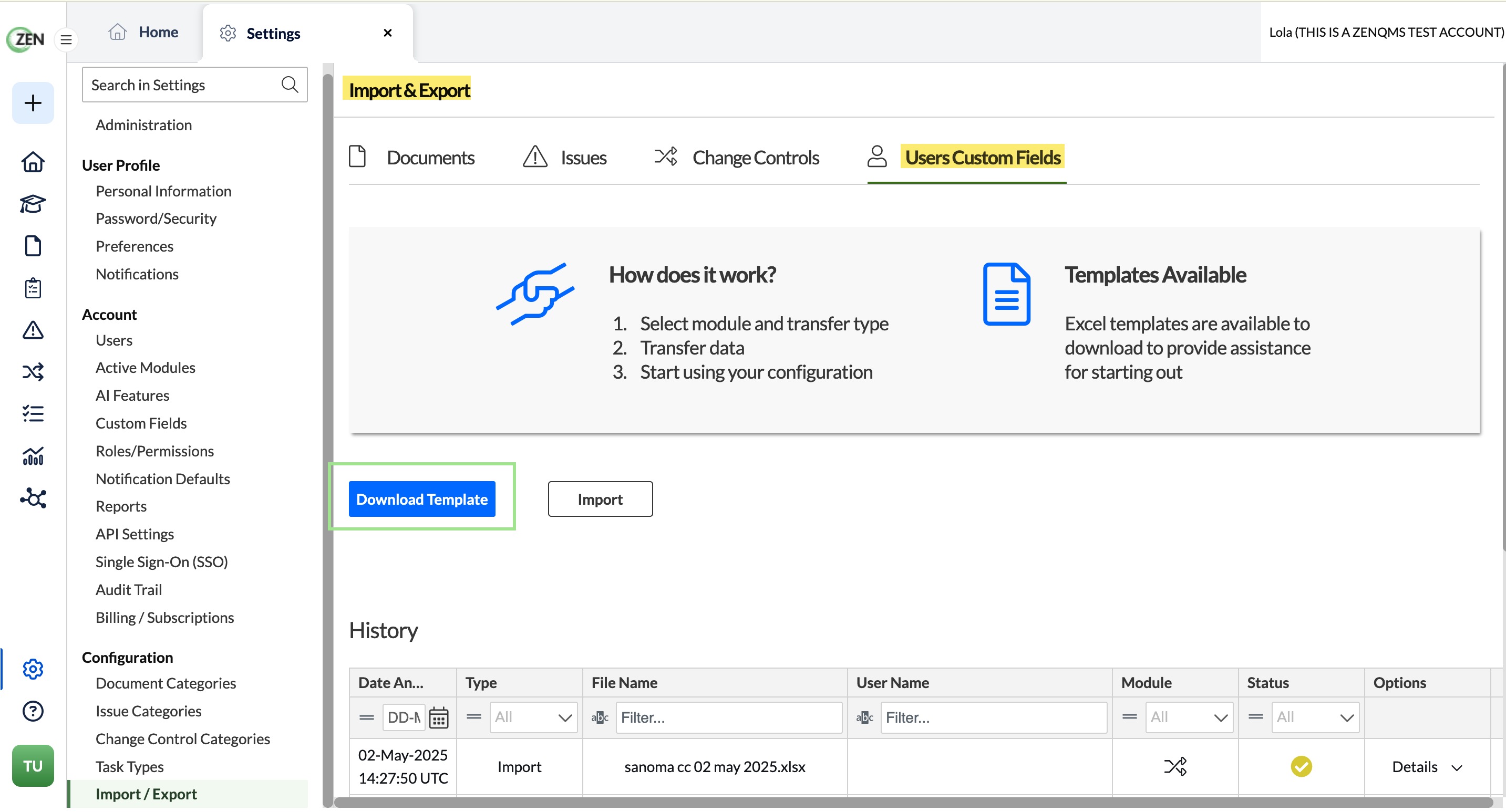Click the date filter input field
1506x812 pixels.
click(x=404, y=717)
